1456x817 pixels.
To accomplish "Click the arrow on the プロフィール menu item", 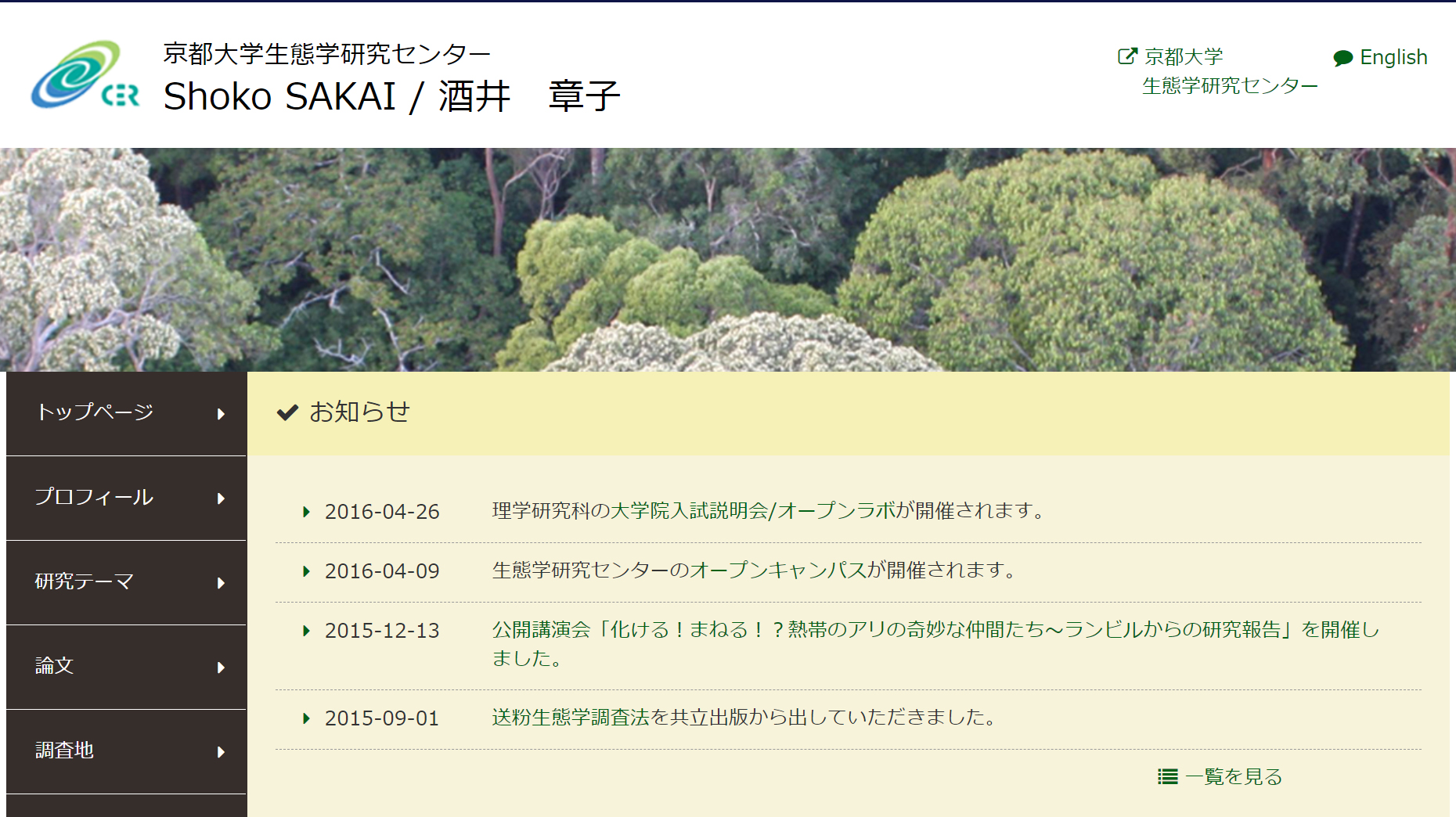I will pyautogui.click(x=221, y=498).
